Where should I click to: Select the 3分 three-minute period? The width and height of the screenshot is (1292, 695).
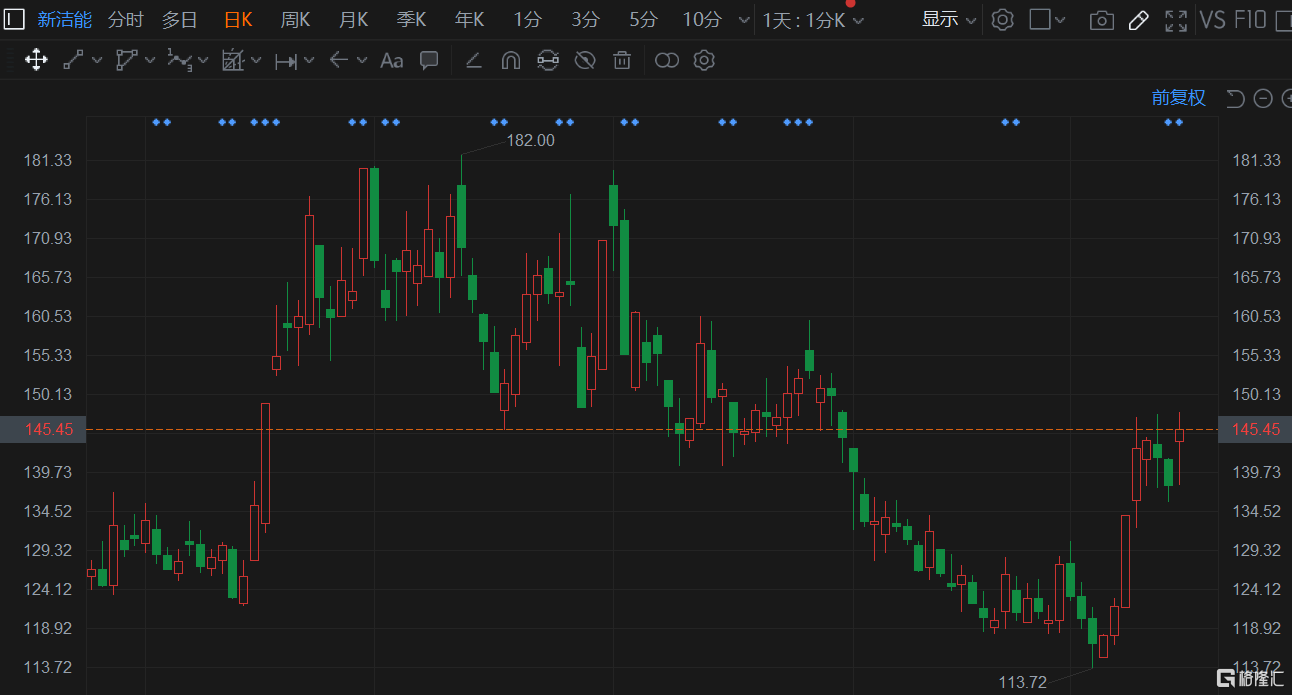(x=586, y=19)
